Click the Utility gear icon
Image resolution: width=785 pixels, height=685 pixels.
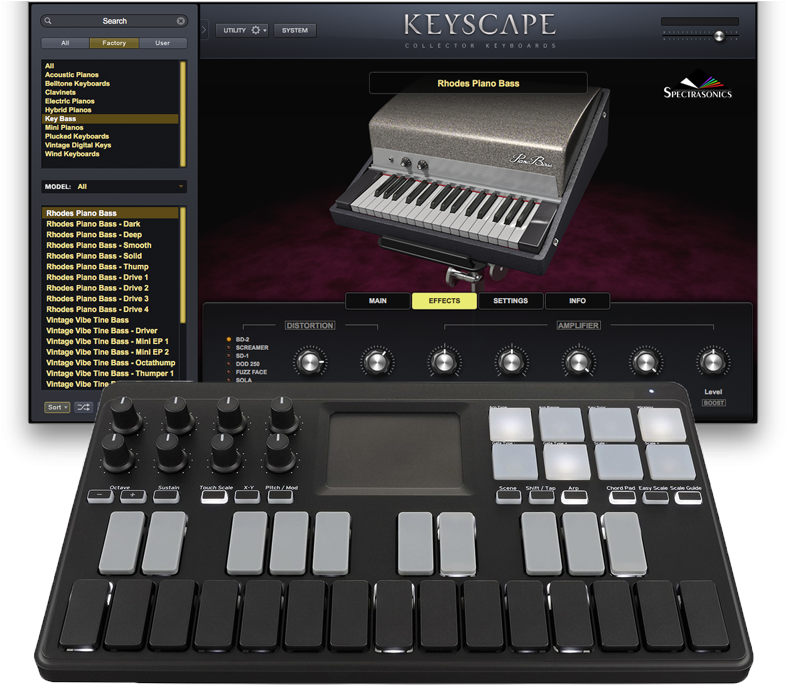256,30
